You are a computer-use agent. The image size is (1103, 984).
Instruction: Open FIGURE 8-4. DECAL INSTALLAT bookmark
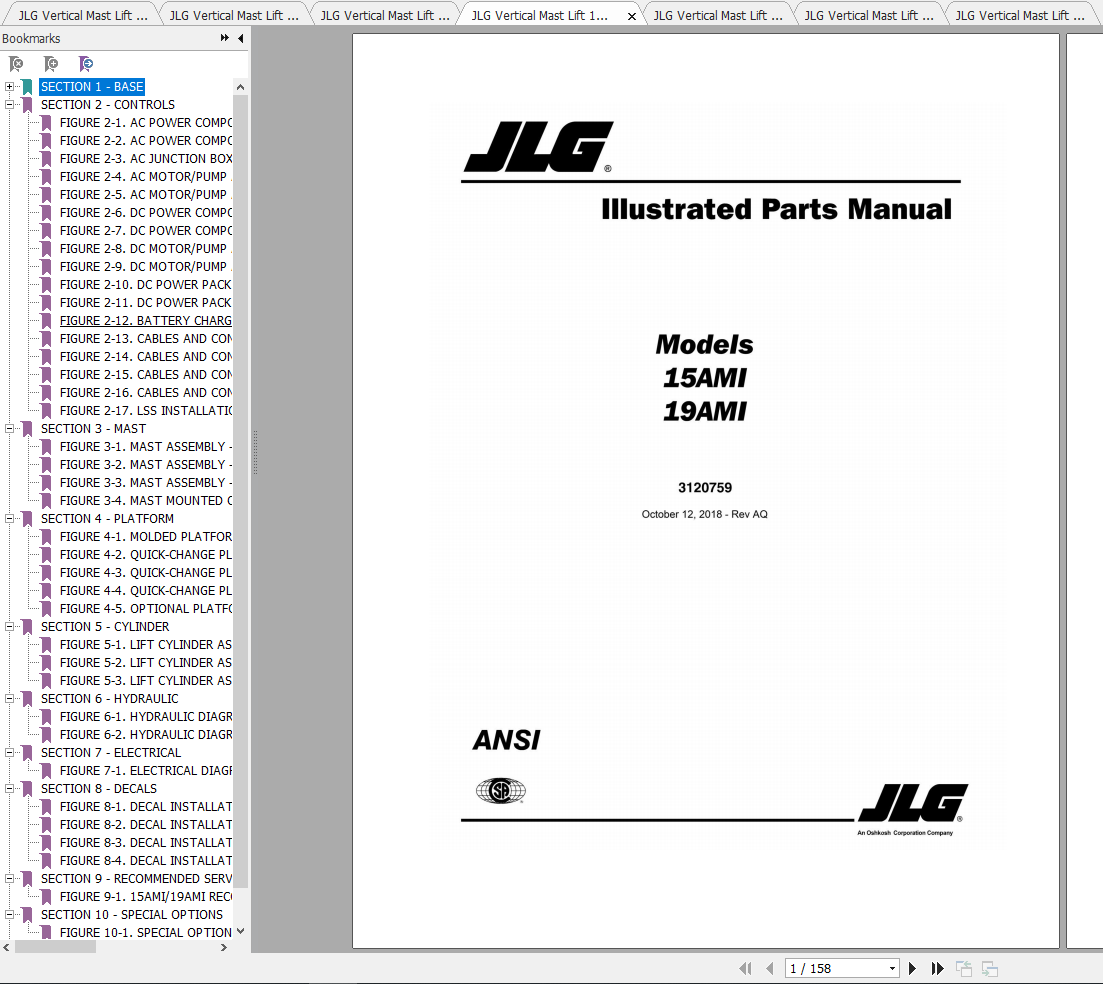(x=146, y=861)
